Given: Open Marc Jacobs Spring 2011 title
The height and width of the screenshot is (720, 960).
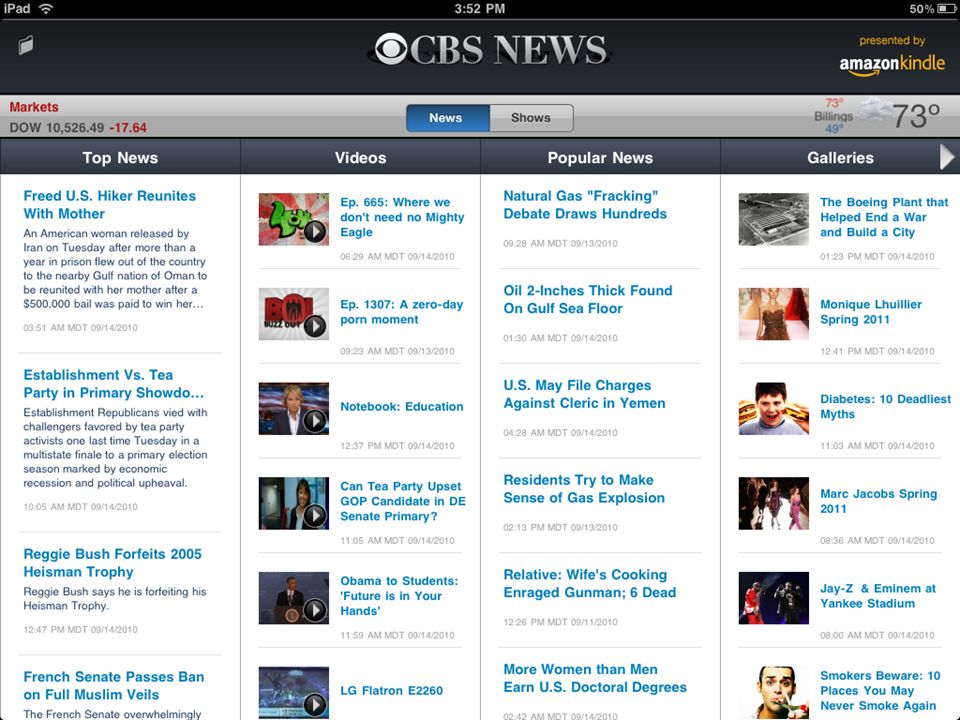Looking at the screenshot, I should [x=879, y=501].
